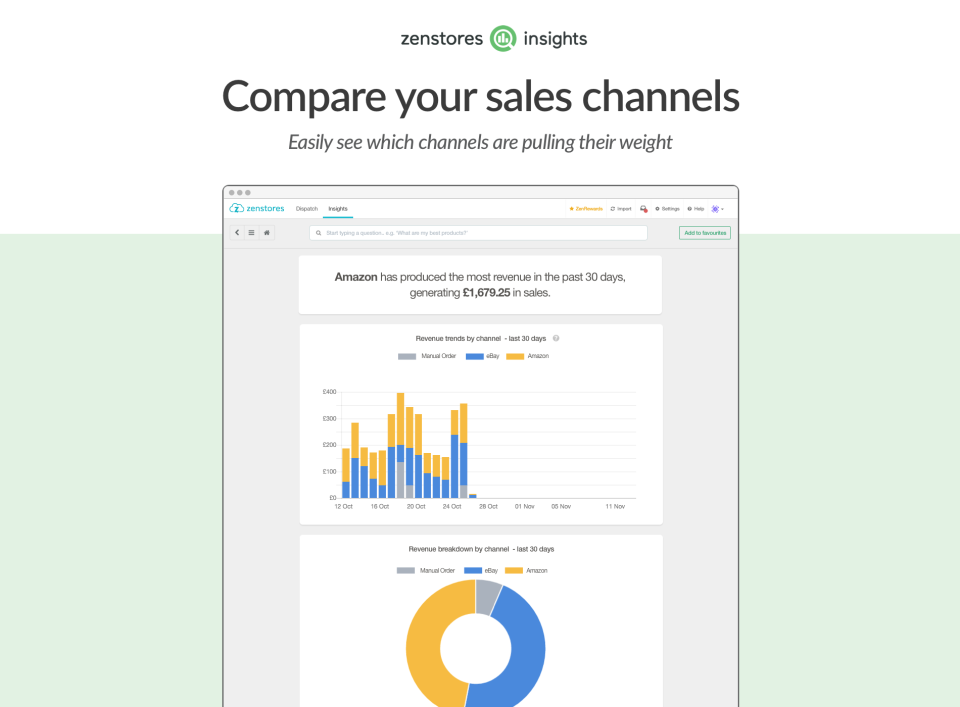The image size is (960, 707).
Task: Click the search magnifier icon
Action: (318, 233)
